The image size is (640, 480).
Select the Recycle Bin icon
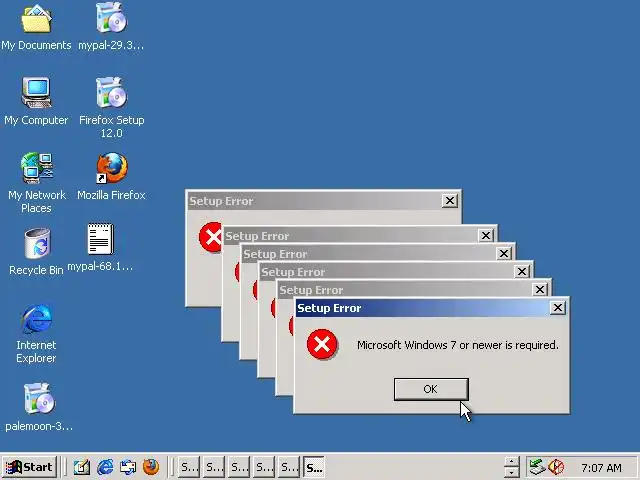[37, 244]
